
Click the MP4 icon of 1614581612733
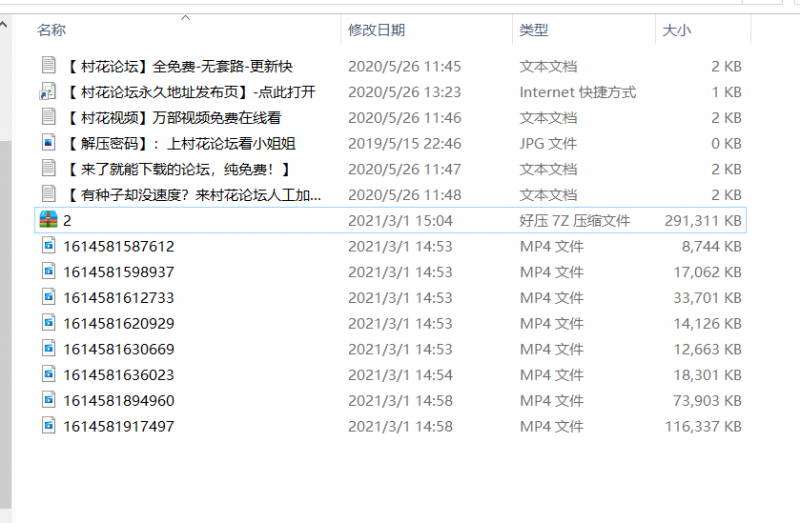tap(48, 297)
